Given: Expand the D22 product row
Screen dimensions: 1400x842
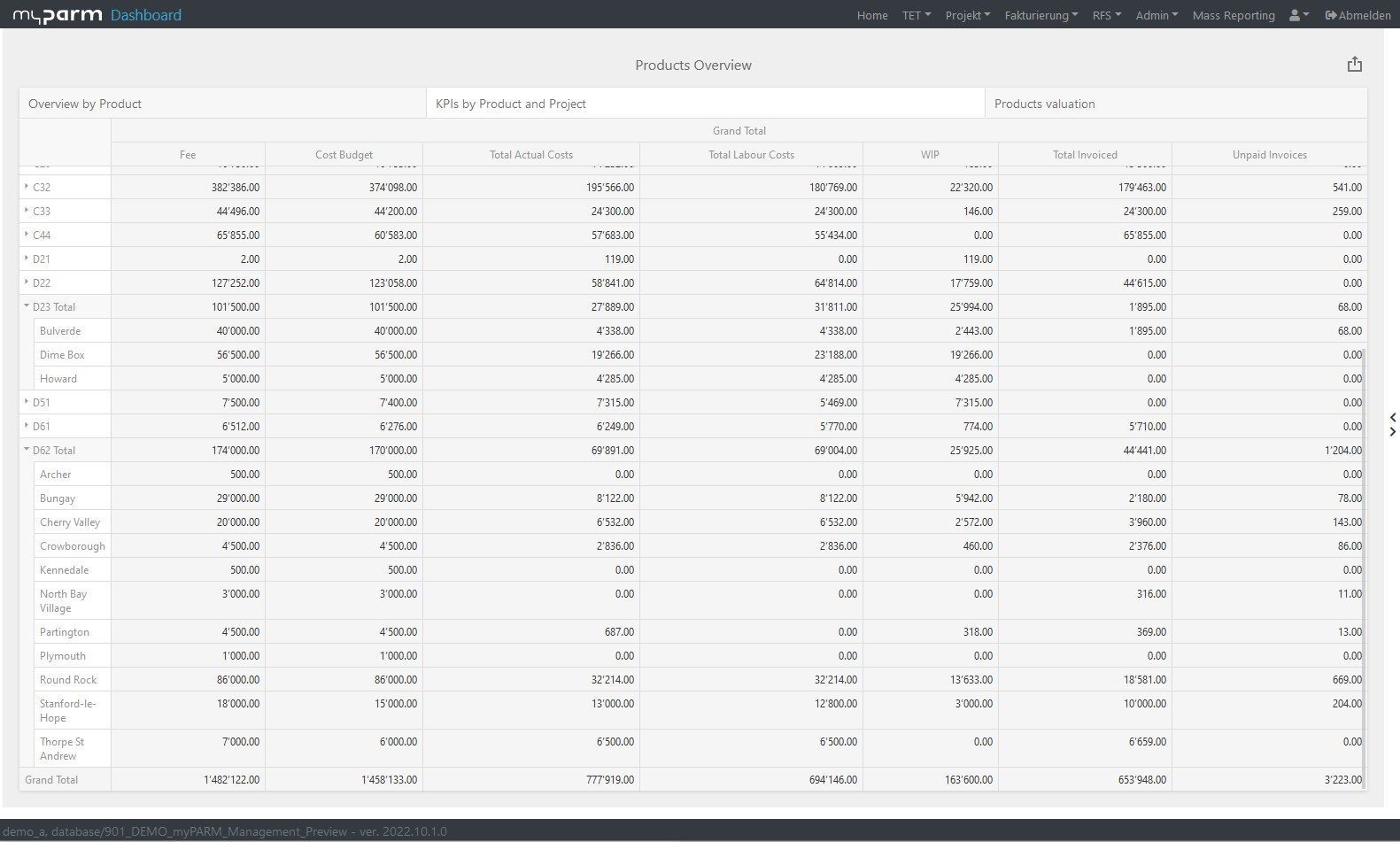Looking at the screenshot, I should click(27, 282).
